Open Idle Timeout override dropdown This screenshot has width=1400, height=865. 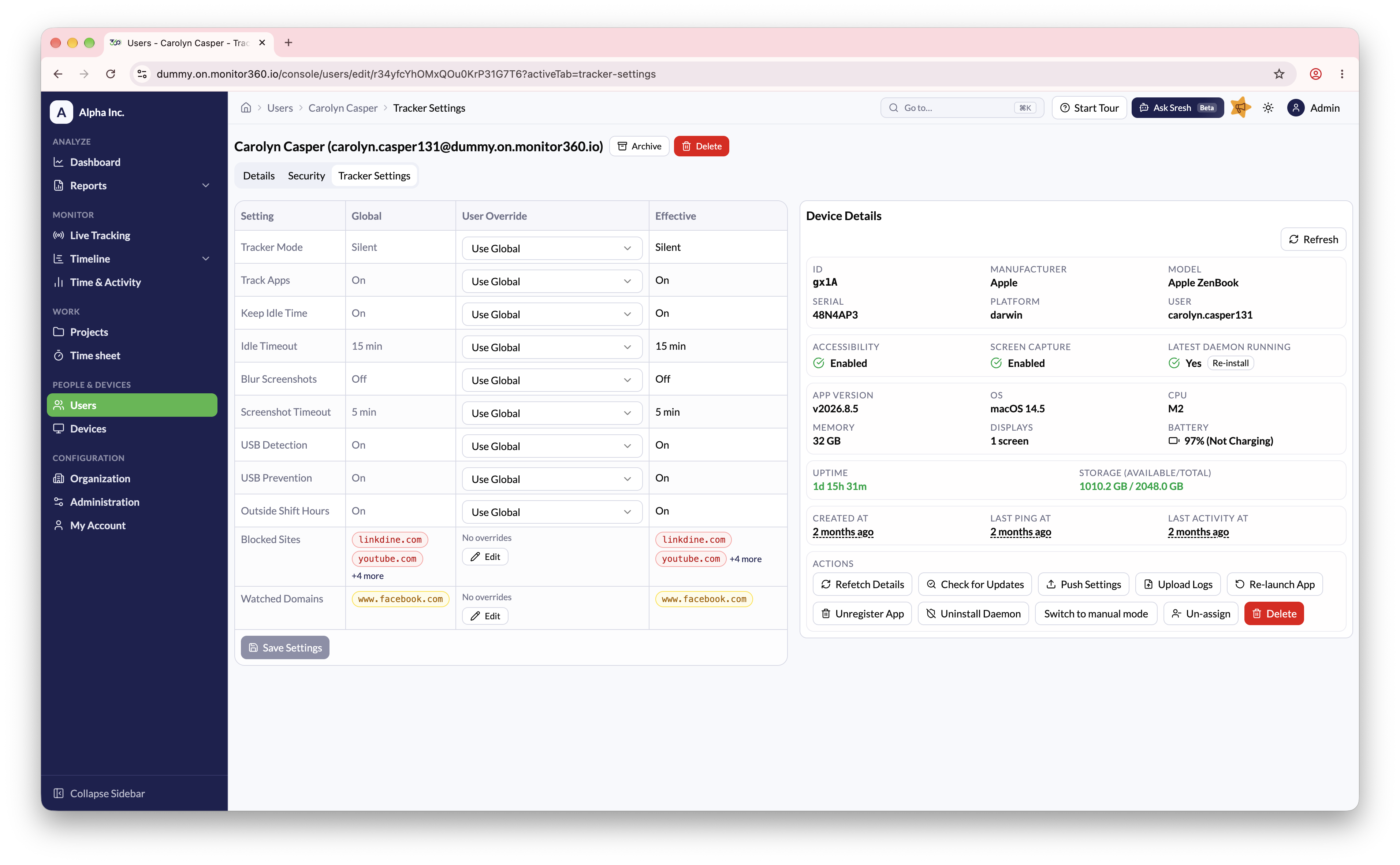(x=552, y=347)
